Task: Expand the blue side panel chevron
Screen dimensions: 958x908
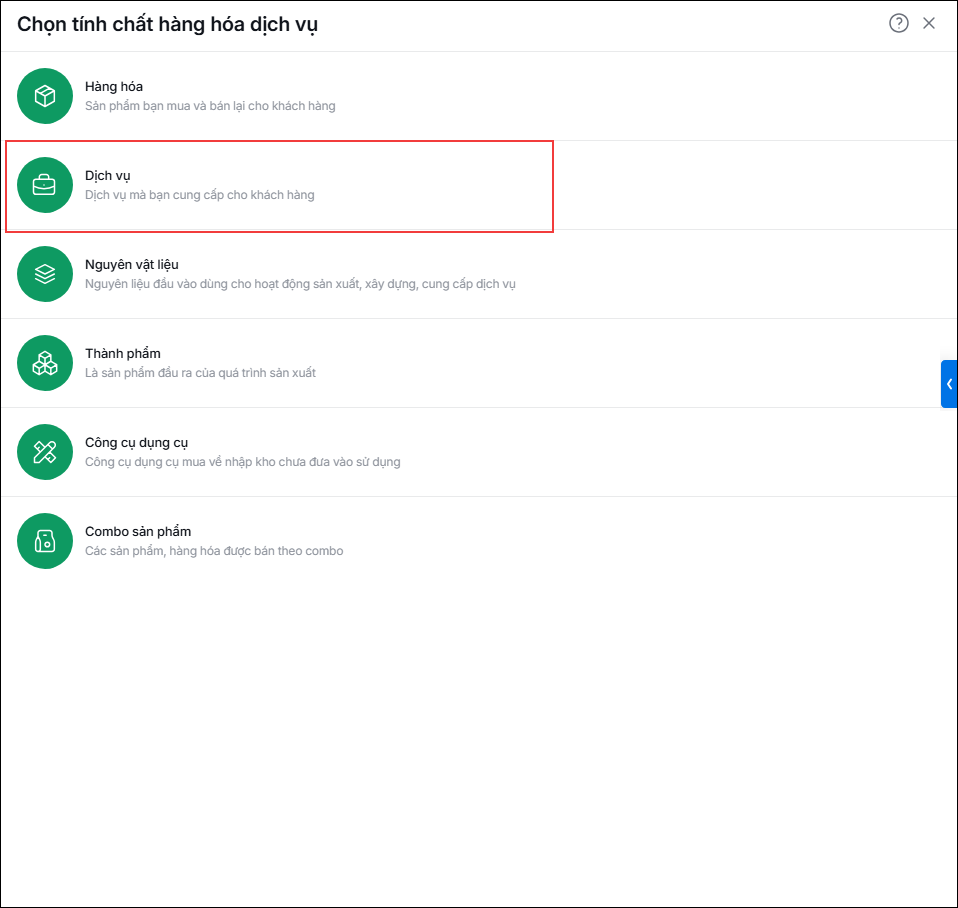Action: (x=949, y=384)
